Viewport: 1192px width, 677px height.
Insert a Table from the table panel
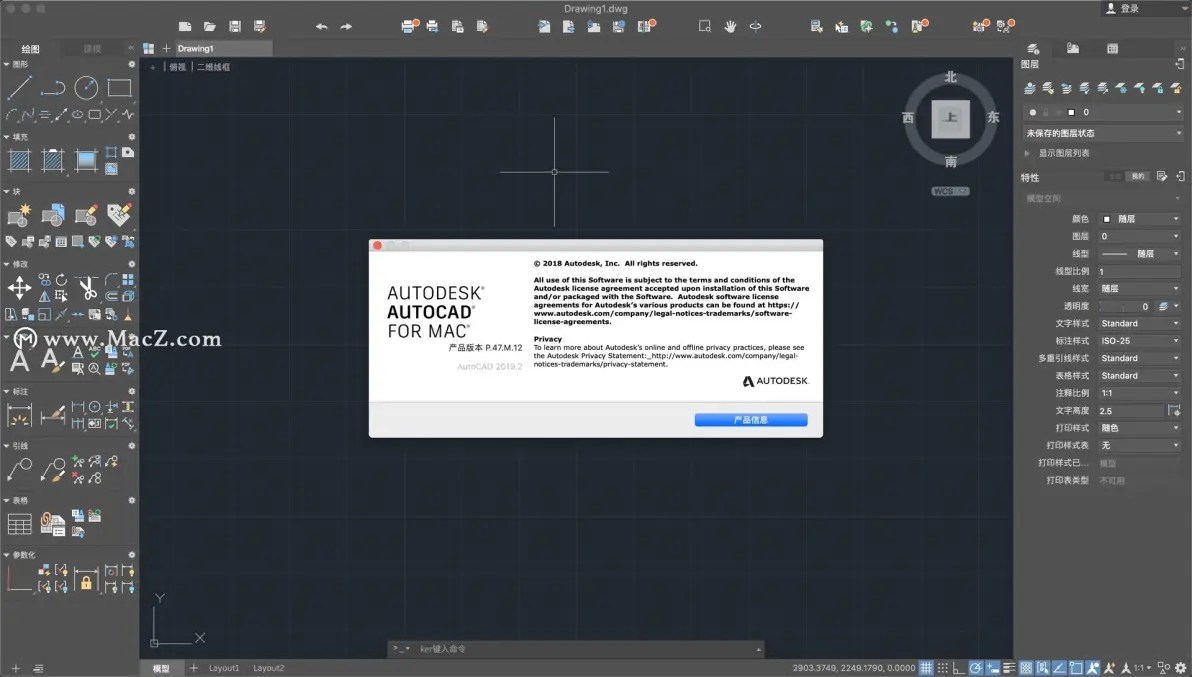tap(19, 524)
